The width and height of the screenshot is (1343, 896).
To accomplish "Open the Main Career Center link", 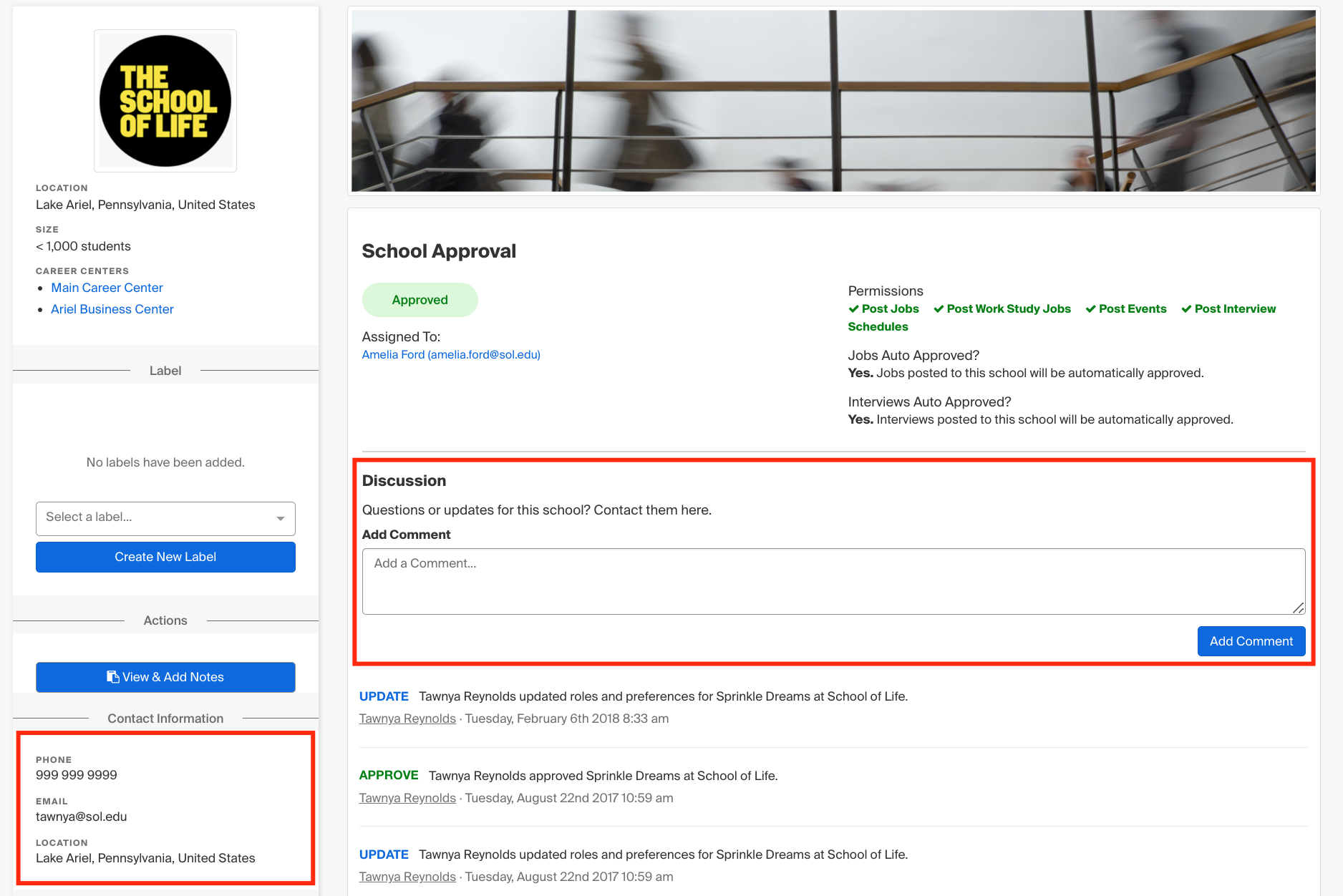I will tap(107, 288).
